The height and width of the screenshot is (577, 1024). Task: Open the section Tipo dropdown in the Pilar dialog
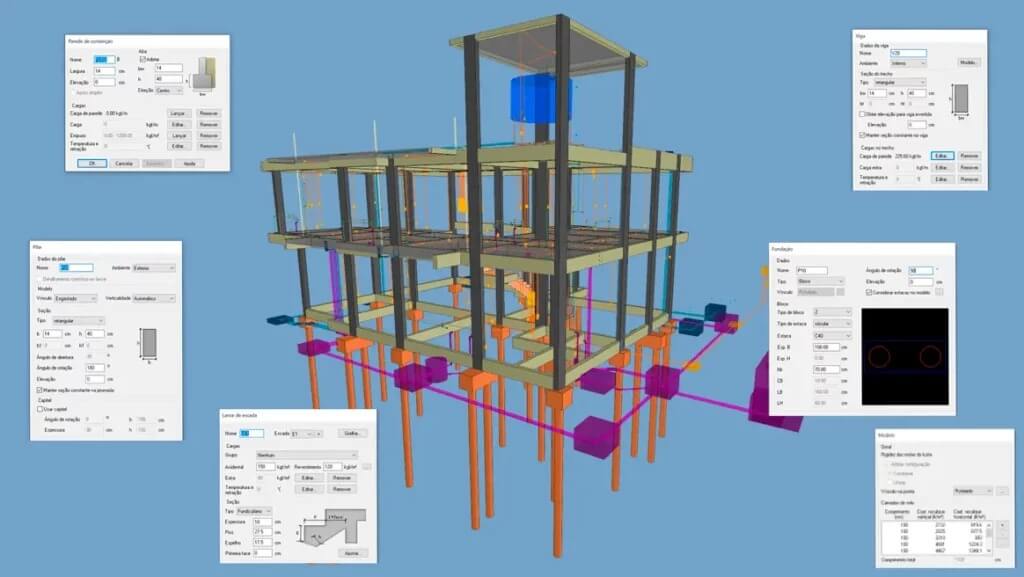[x=78, y=321]
